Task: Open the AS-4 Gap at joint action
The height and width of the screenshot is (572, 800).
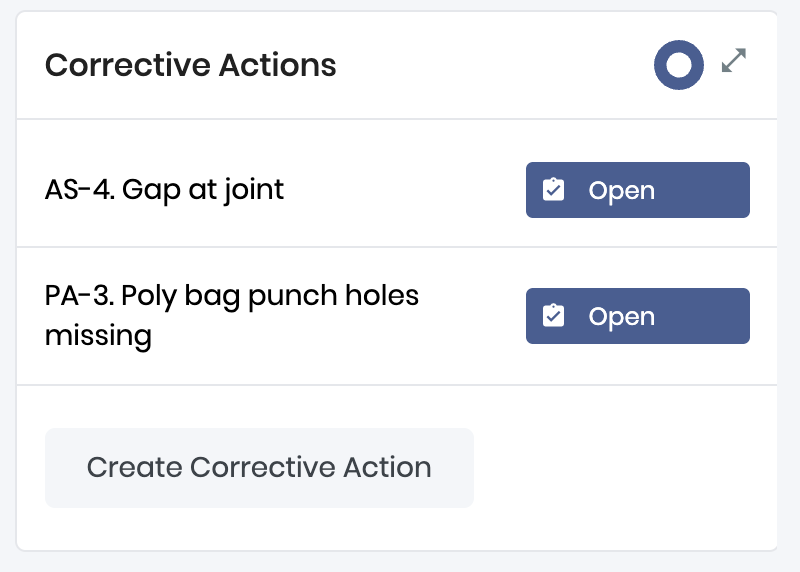Action: click(638, 190)
